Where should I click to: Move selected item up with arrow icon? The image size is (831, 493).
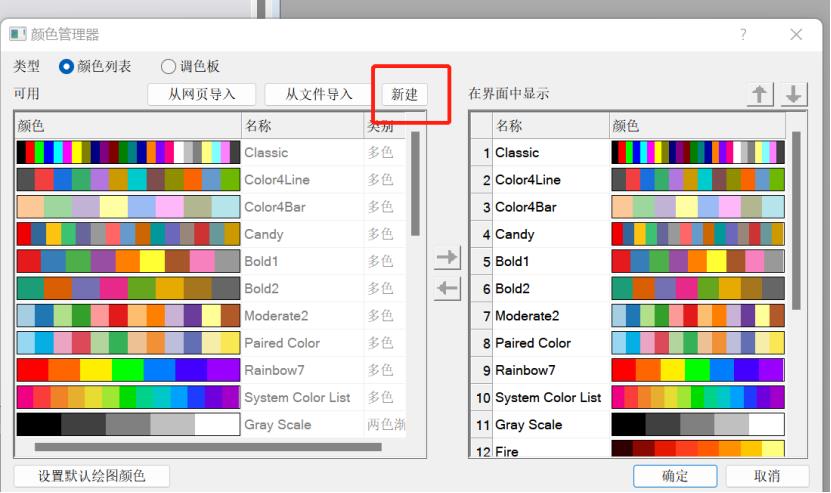click(x=759, y=94)
